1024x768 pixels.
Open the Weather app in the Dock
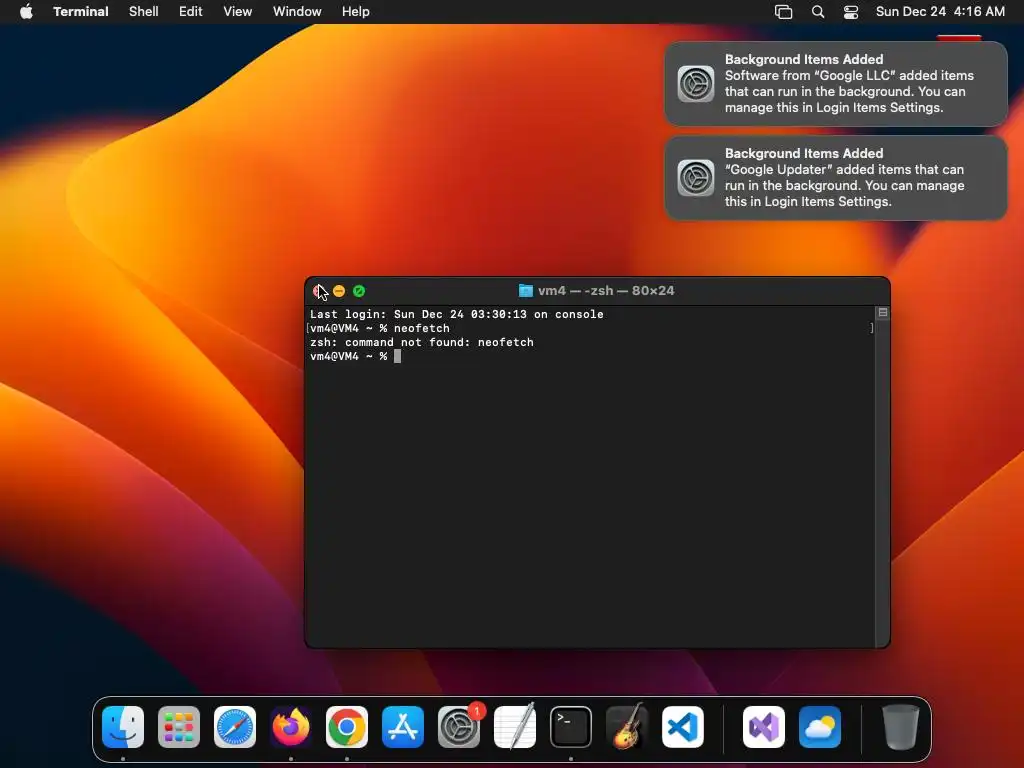pyautogui.click(x=820, y=727)
